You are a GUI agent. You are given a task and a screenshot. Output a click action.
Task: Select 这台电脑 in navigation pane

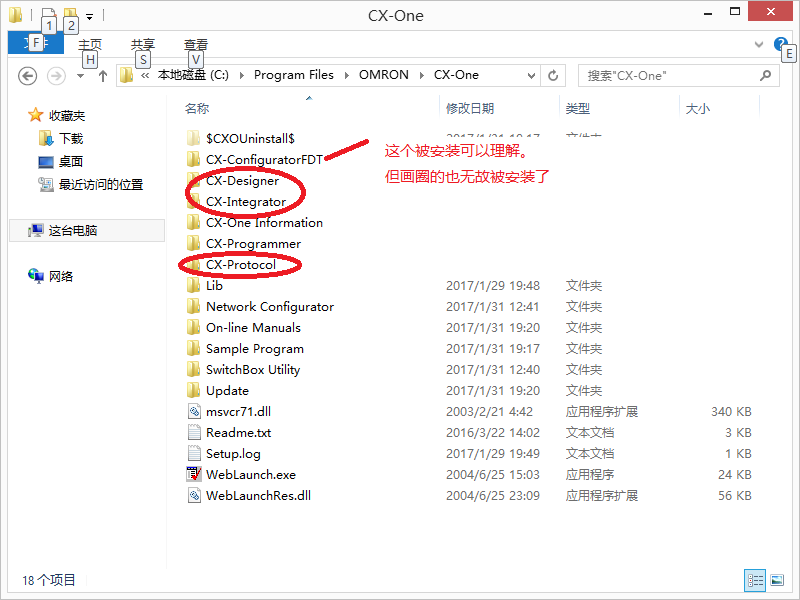click(72, 230)
